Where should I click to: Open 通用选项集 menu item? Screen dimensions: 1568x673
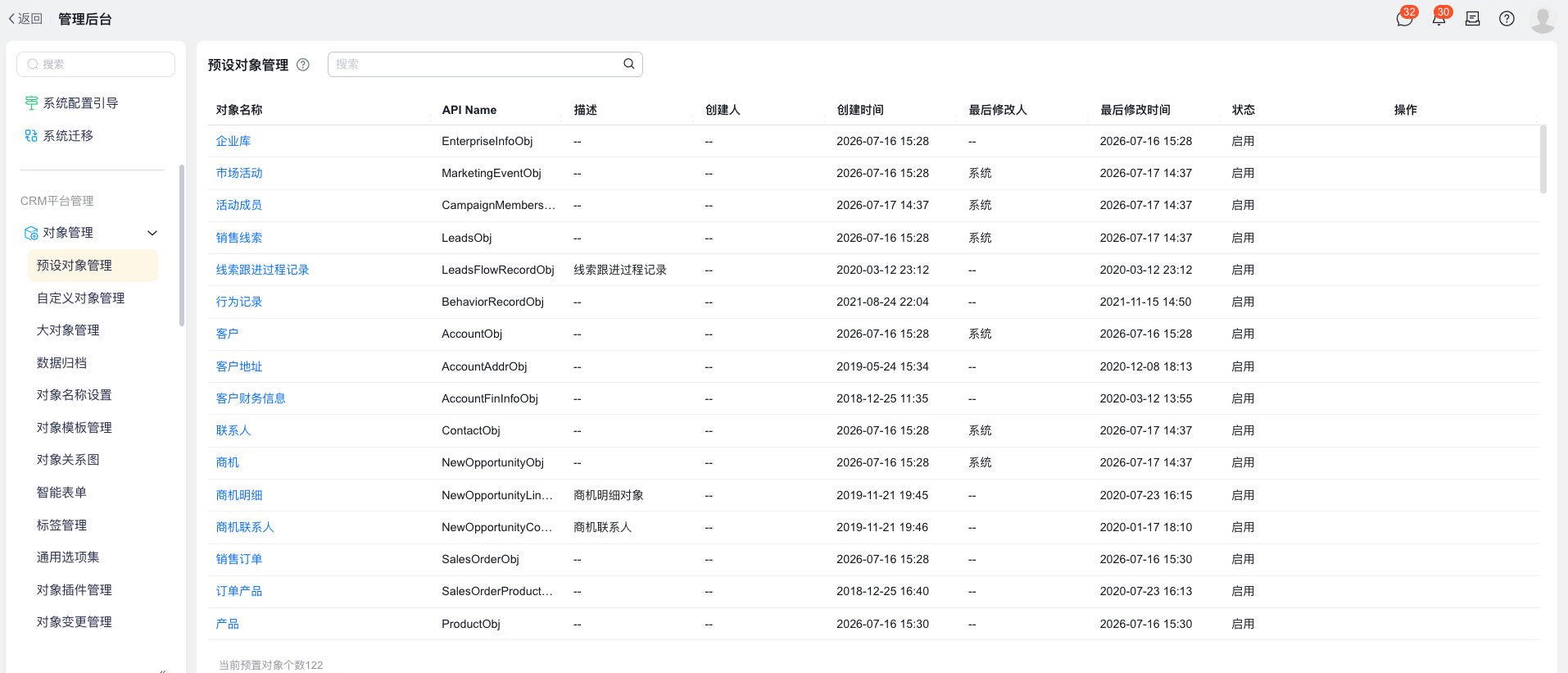68,557
